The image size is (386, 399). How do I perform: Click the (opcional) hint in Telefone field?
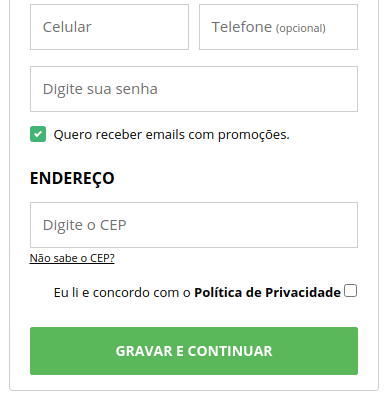pos(301,28)
